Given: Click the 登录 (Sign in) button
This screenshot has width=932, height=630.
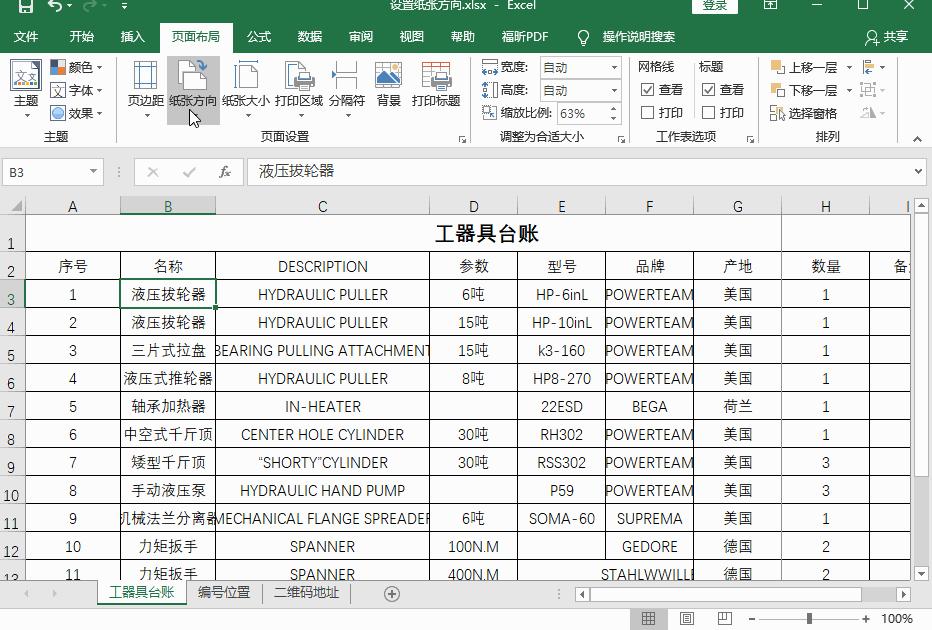Looking at the screenshot, I should click(713, 7).
